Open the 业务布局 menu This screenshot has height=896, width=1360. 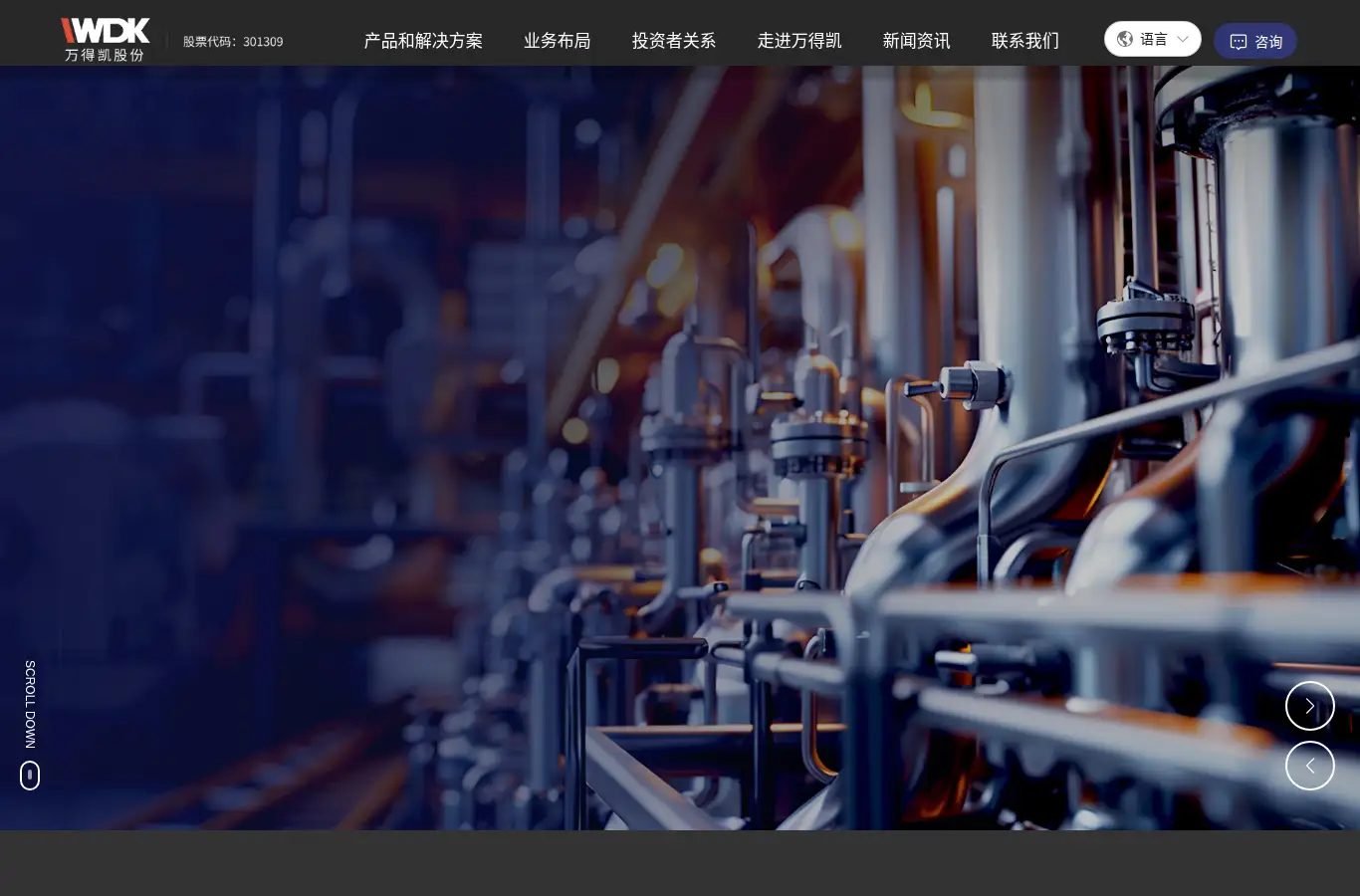coord(558,41)
